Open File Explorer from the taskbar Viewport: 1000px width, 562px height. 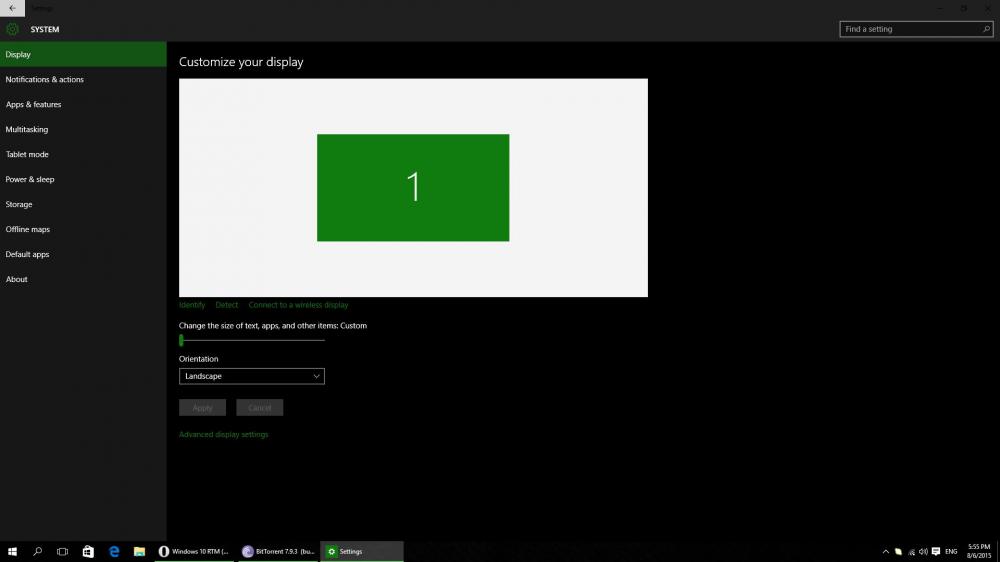[x=140, y=551]
